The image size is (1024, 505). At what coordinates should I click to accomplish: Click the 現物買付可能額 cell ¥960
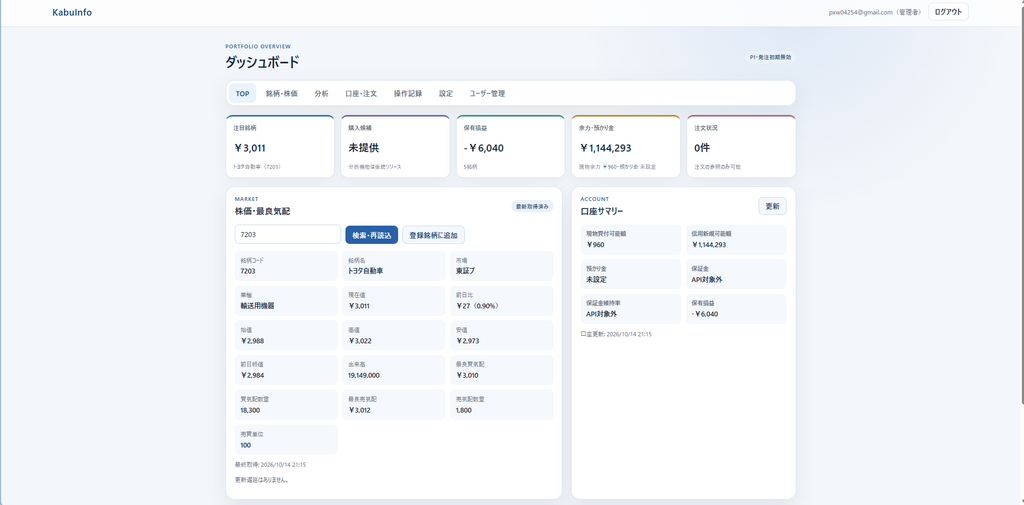(x=631, y=239)
